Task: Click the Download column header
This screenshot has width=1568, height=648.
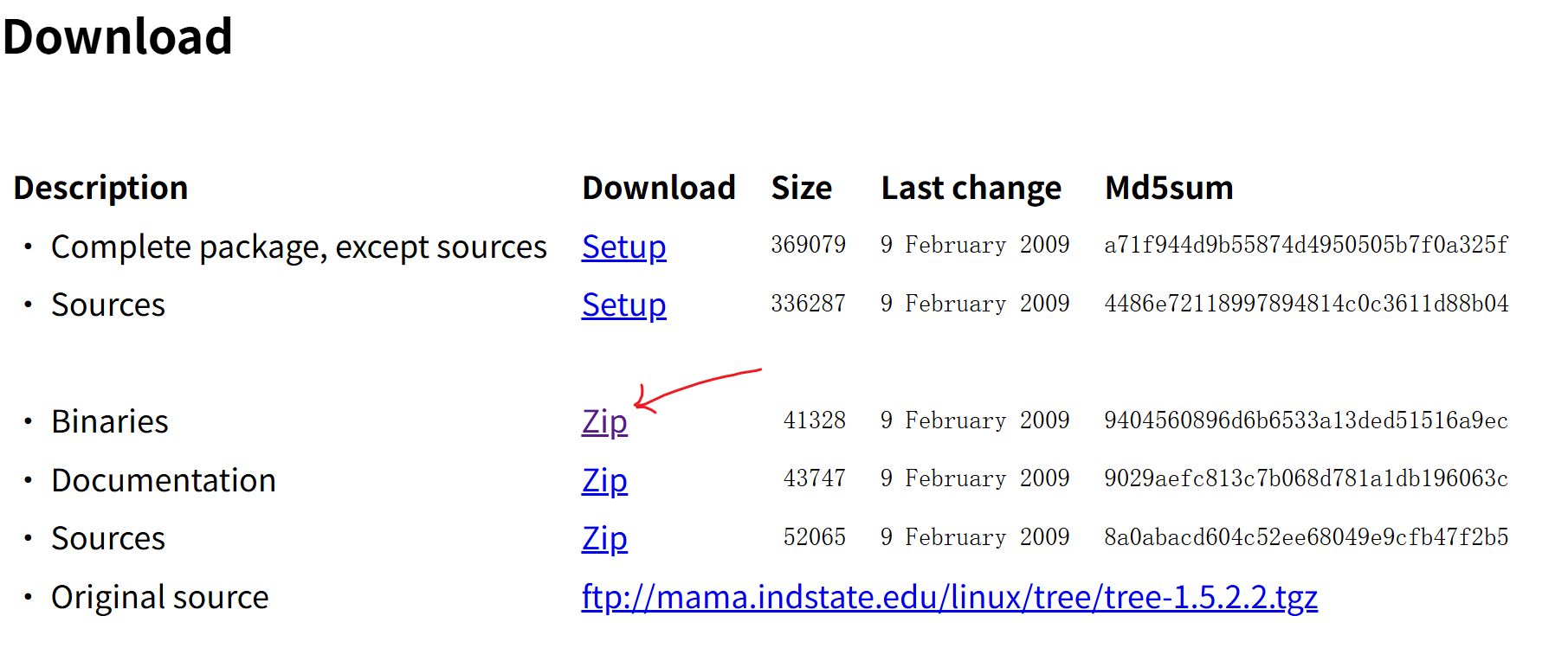Action: tap(658, 188)
